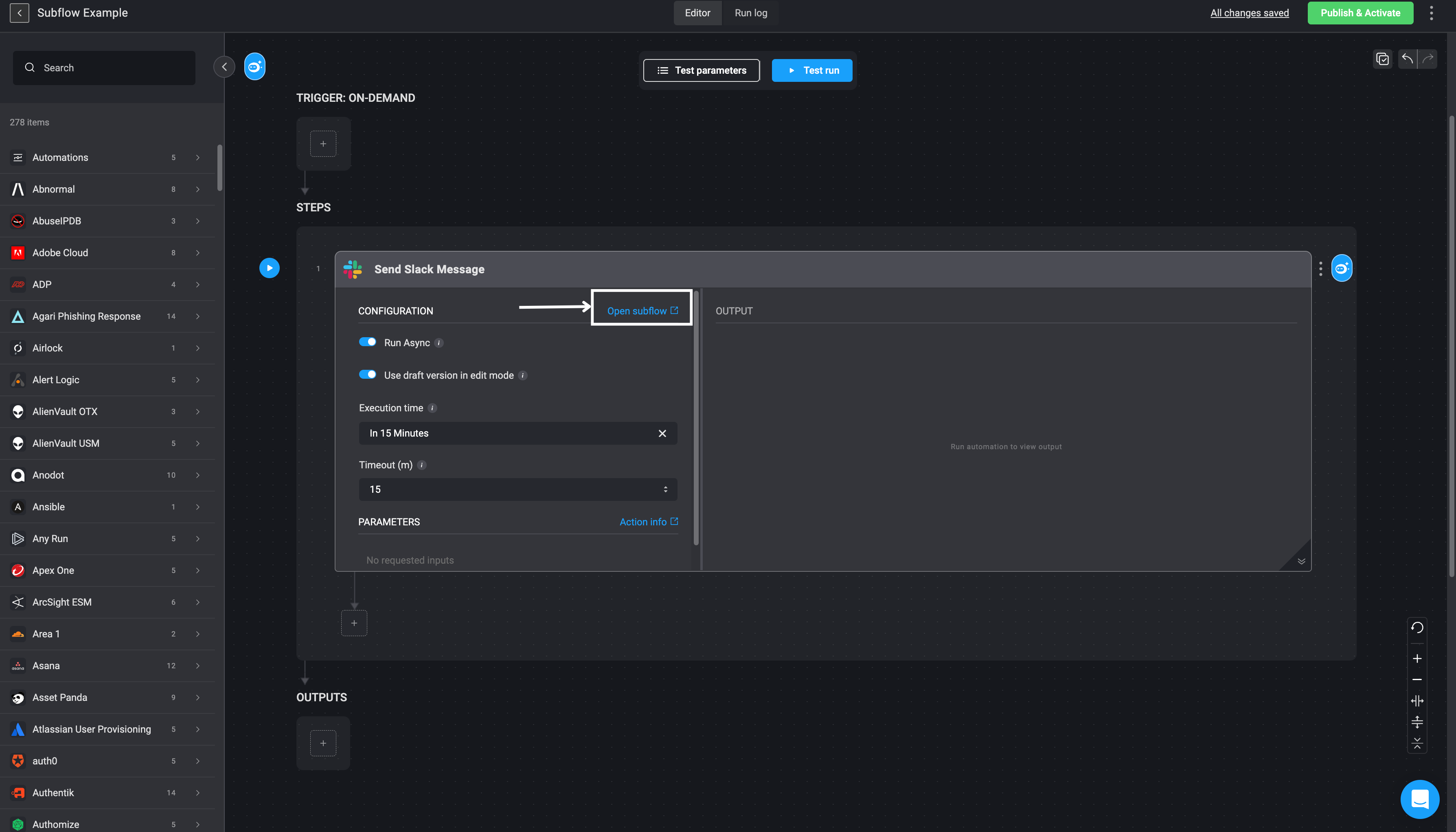This screenshot has width=1456, height=832.
Task: Show info for Run Async
Action: pyautogui.click(x=439, y=343)
